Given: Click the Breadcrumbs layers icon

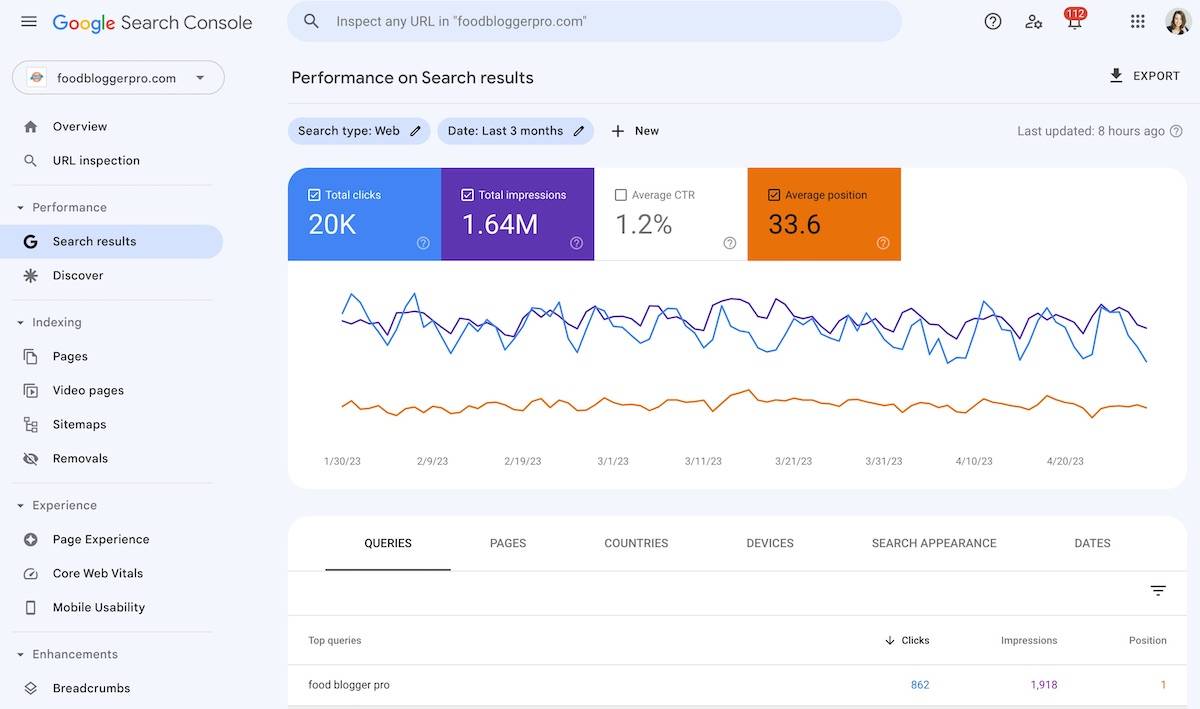Looking at the screenshot, I should (x=31, y=689).
